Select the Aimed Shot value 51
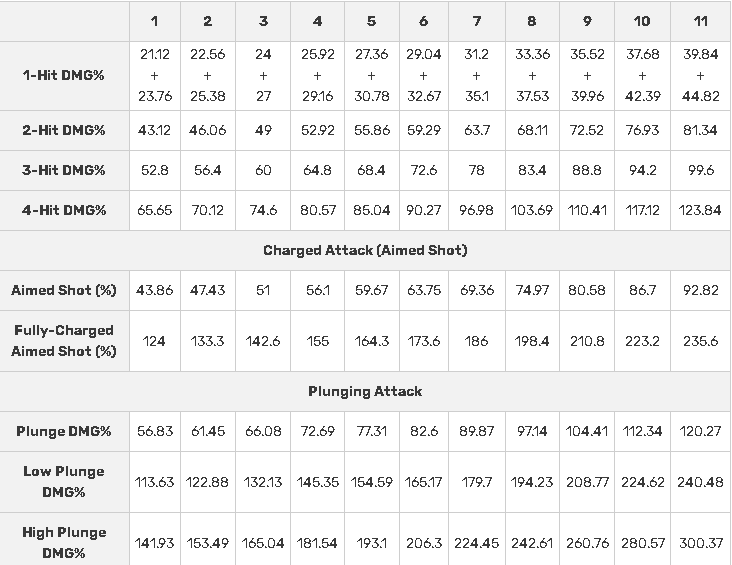The width and height of the screenshot is (732, 565). (x=263, y=290)
